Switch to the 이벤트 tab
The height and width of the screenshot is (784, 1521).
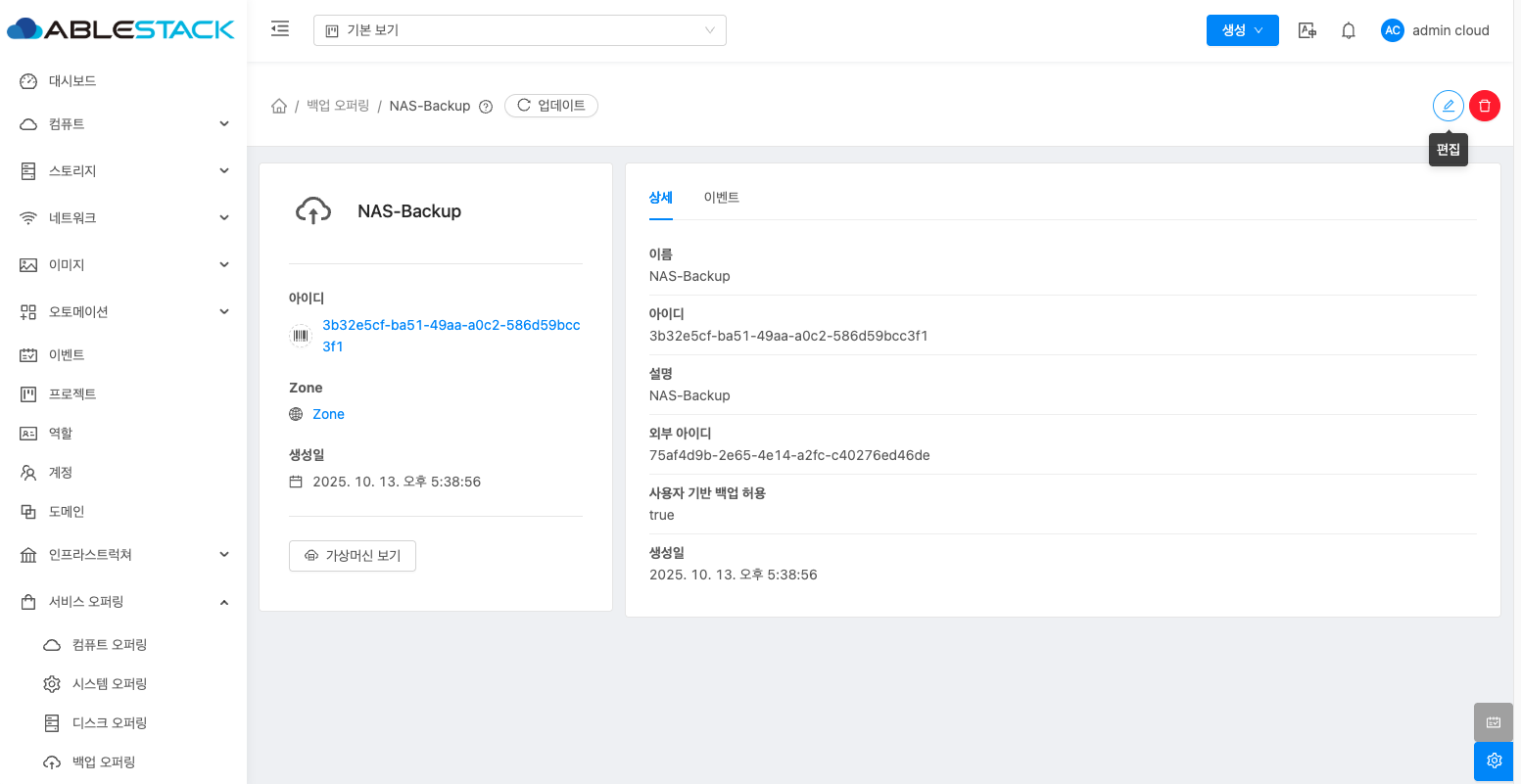(721, 198)
